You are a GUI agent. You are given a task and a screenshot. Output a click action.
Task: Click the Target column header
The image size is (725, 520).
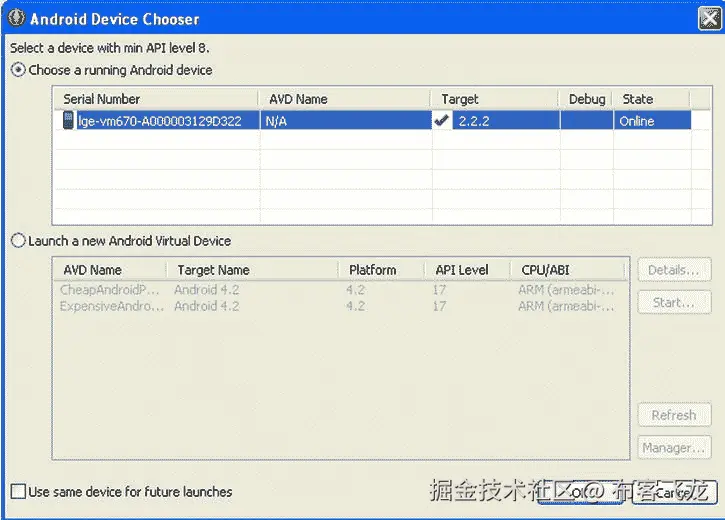495,99
